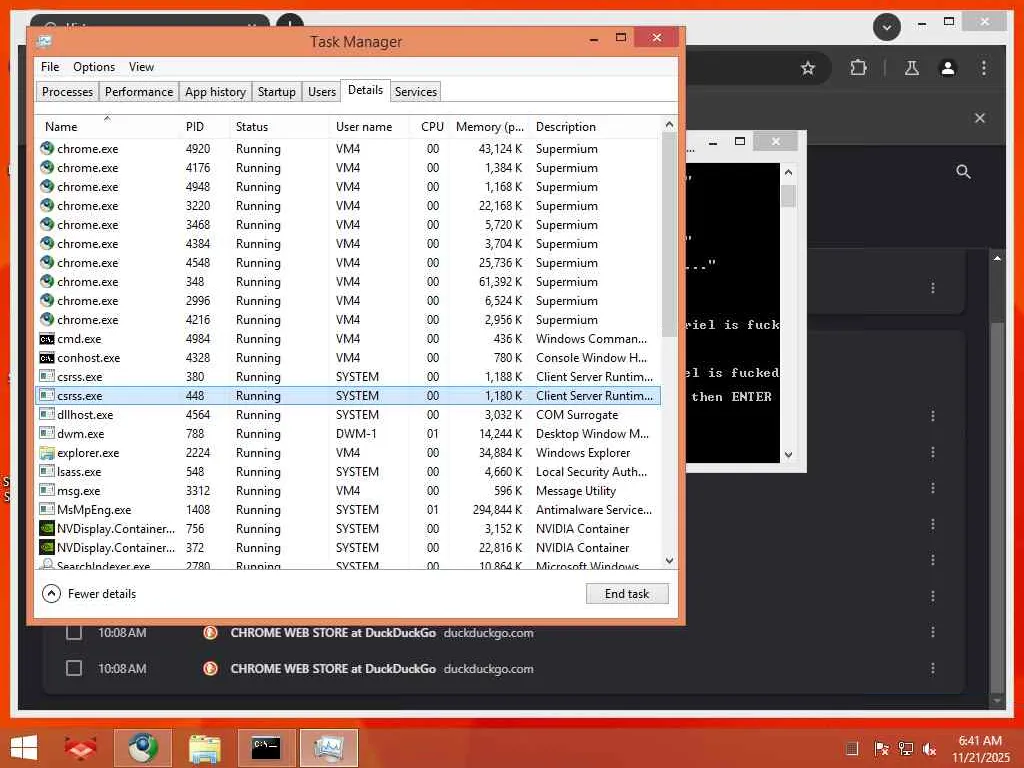
Task: Open the browser three-dot main menu
Action: click(984, 68)
